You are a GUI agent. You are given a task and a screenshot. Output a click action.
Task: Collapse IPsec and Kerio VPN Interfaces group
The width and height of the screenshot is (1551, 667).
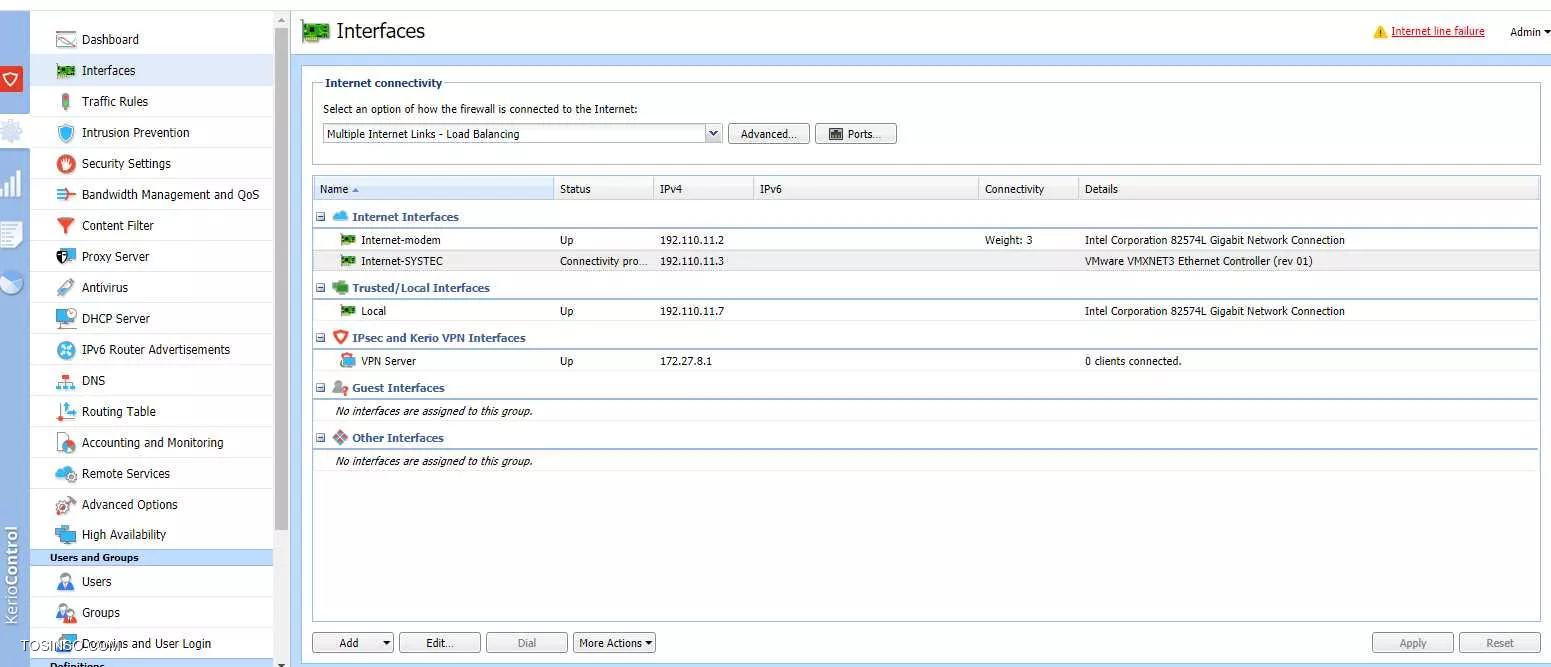pos(321,338)
